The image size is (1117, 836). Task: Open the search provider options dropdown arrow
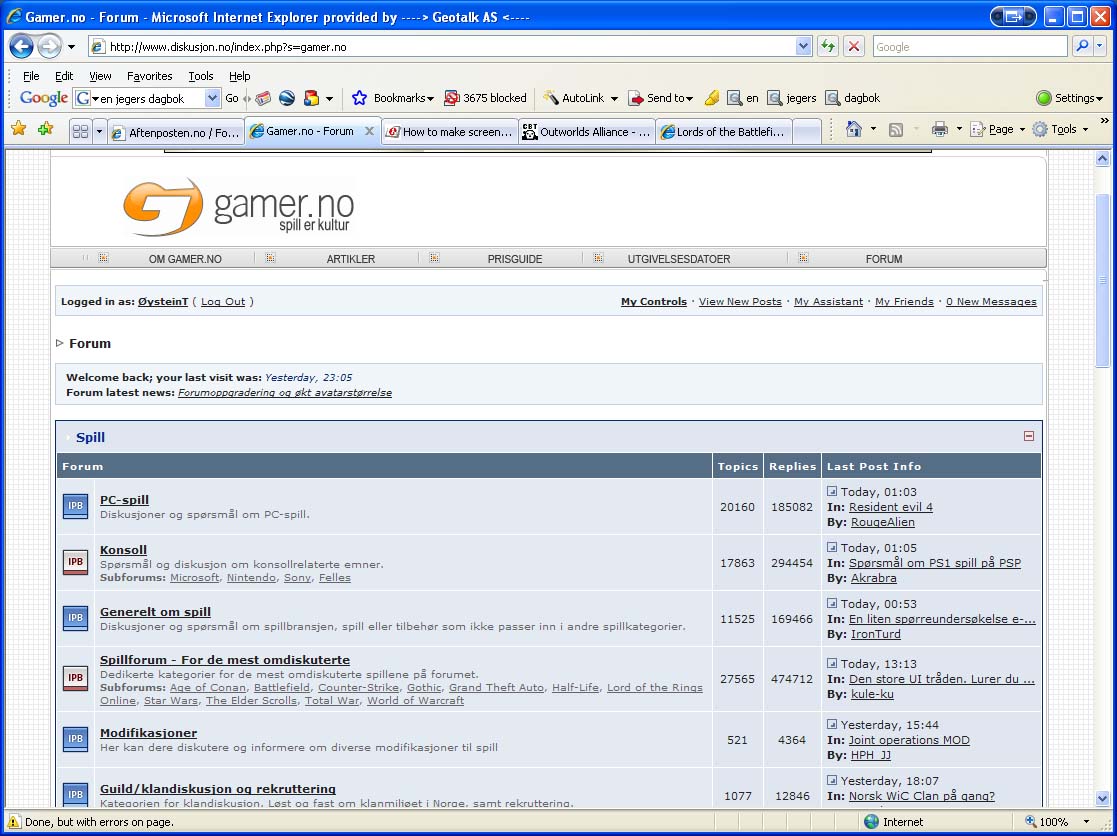tap(1100, 46)
